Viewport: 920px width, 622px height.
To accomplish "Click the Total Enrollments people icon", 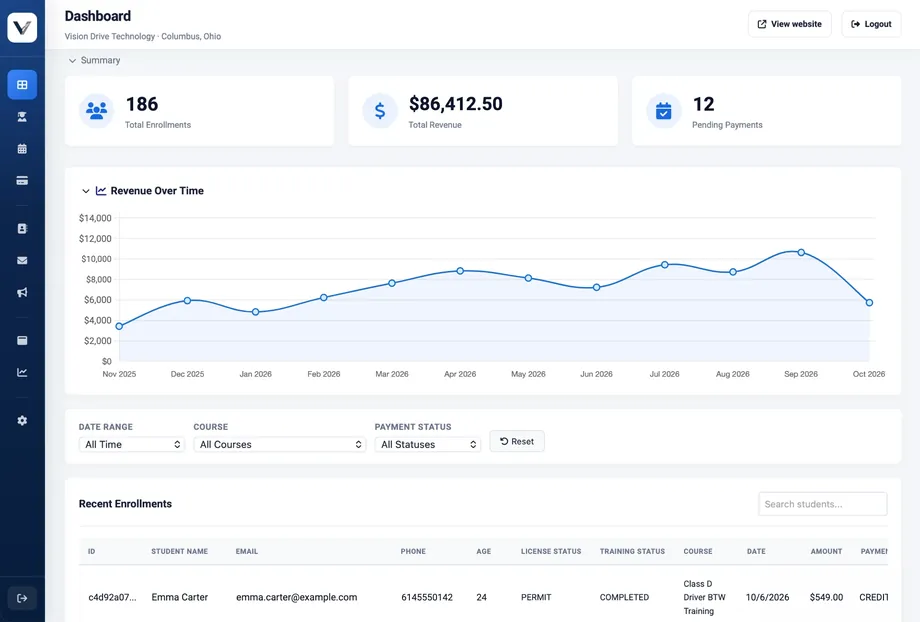I will (x=96, y=110).
